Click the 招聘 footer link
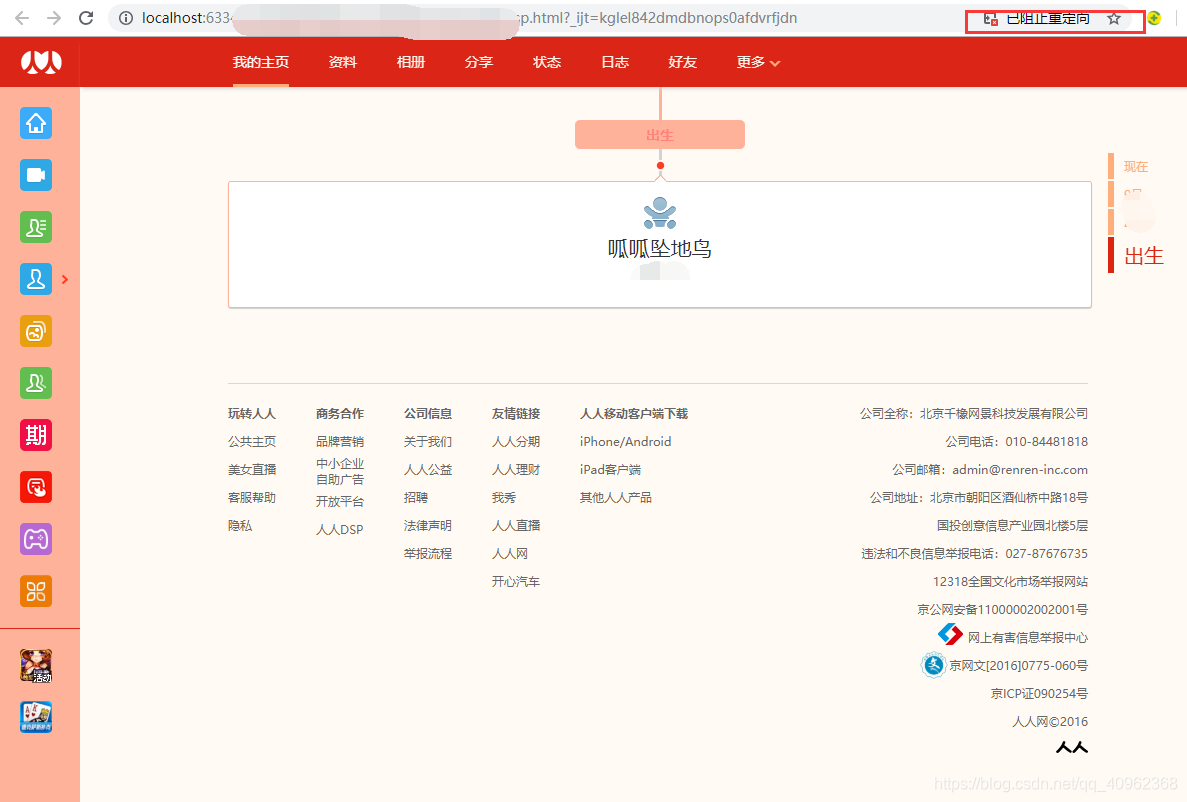Screen dimensions: 1187x802 click(416, 498)
